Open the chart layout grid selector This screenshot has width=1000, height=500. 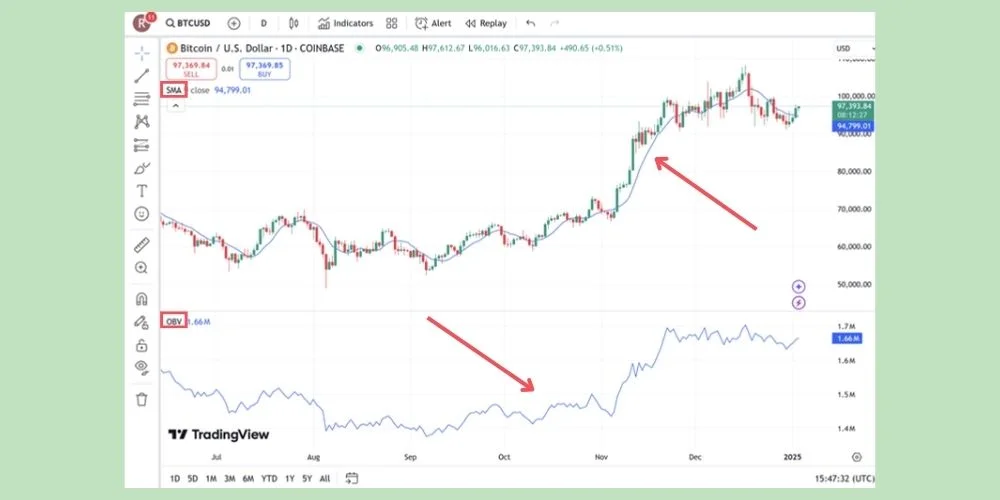(x=390, y=23)
